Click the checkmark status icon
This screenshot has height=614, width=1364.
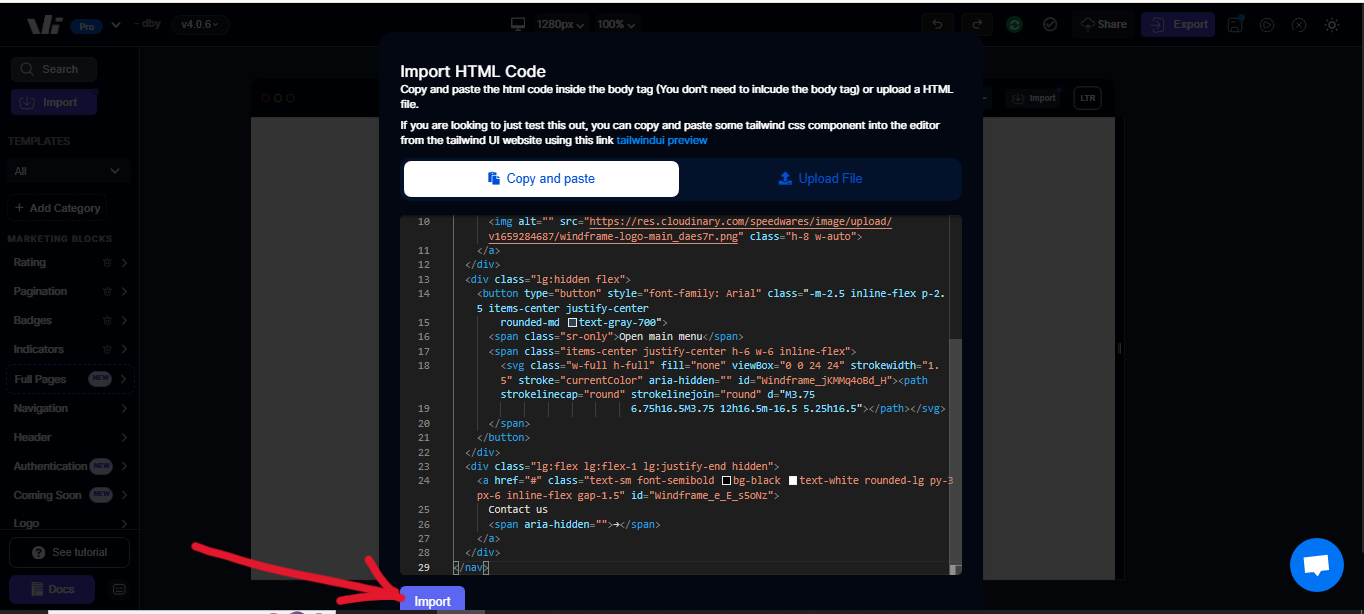click(1050, 23)
